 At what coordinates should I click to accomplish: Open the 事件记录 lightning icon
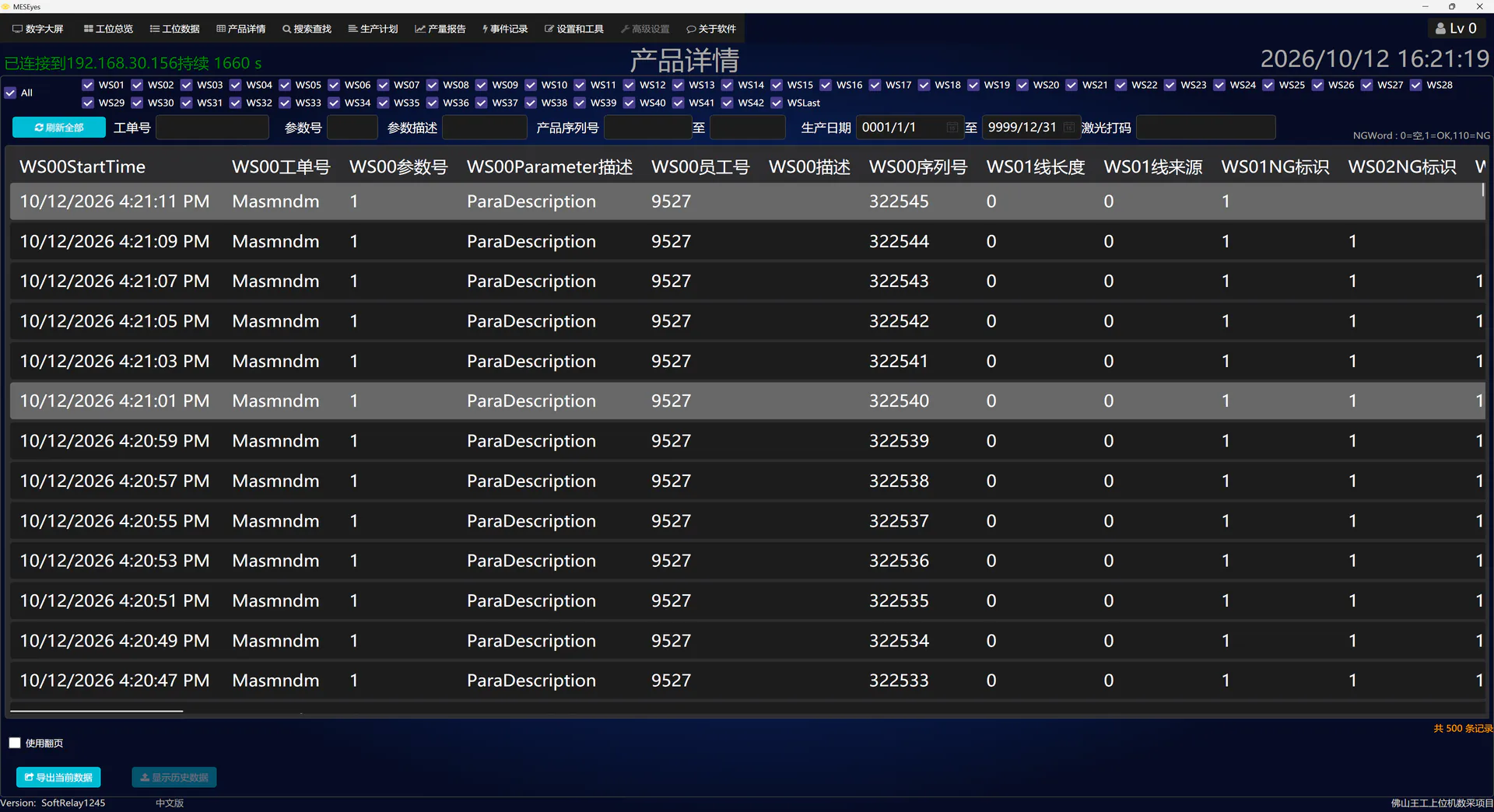[x=485, y=29]
